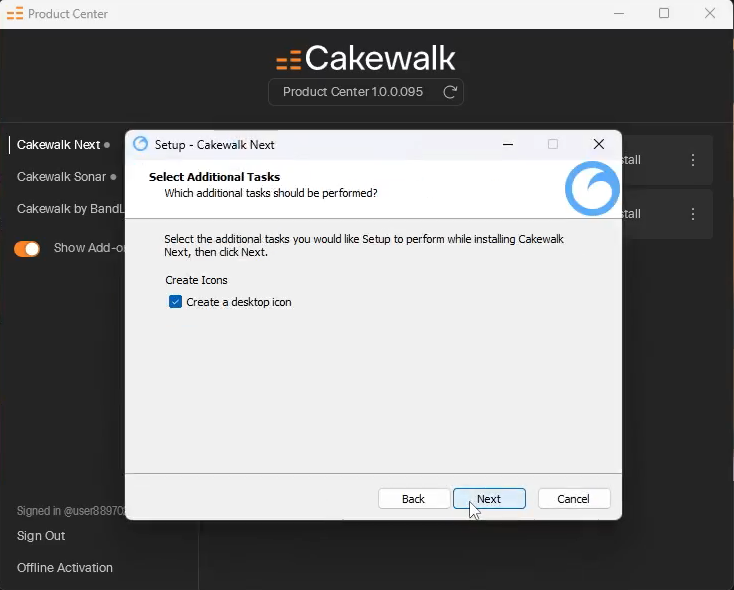Image resolution: width=734 pixels, height=590 pixels.
Task: Refresh Product Center using the reload icon
Action: point(450,92)
